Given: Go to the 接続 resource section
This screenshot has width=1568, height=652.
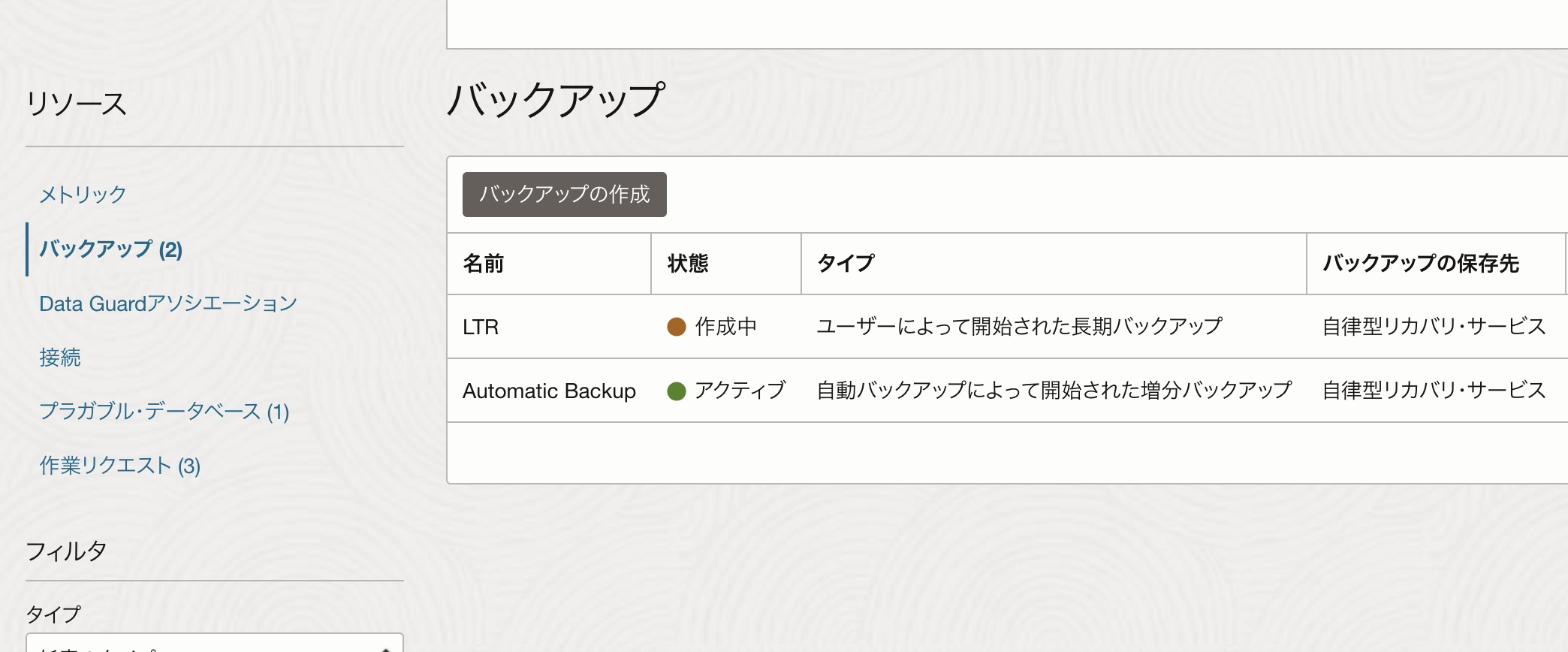Looking at the screenshot, I should [60, 358].
